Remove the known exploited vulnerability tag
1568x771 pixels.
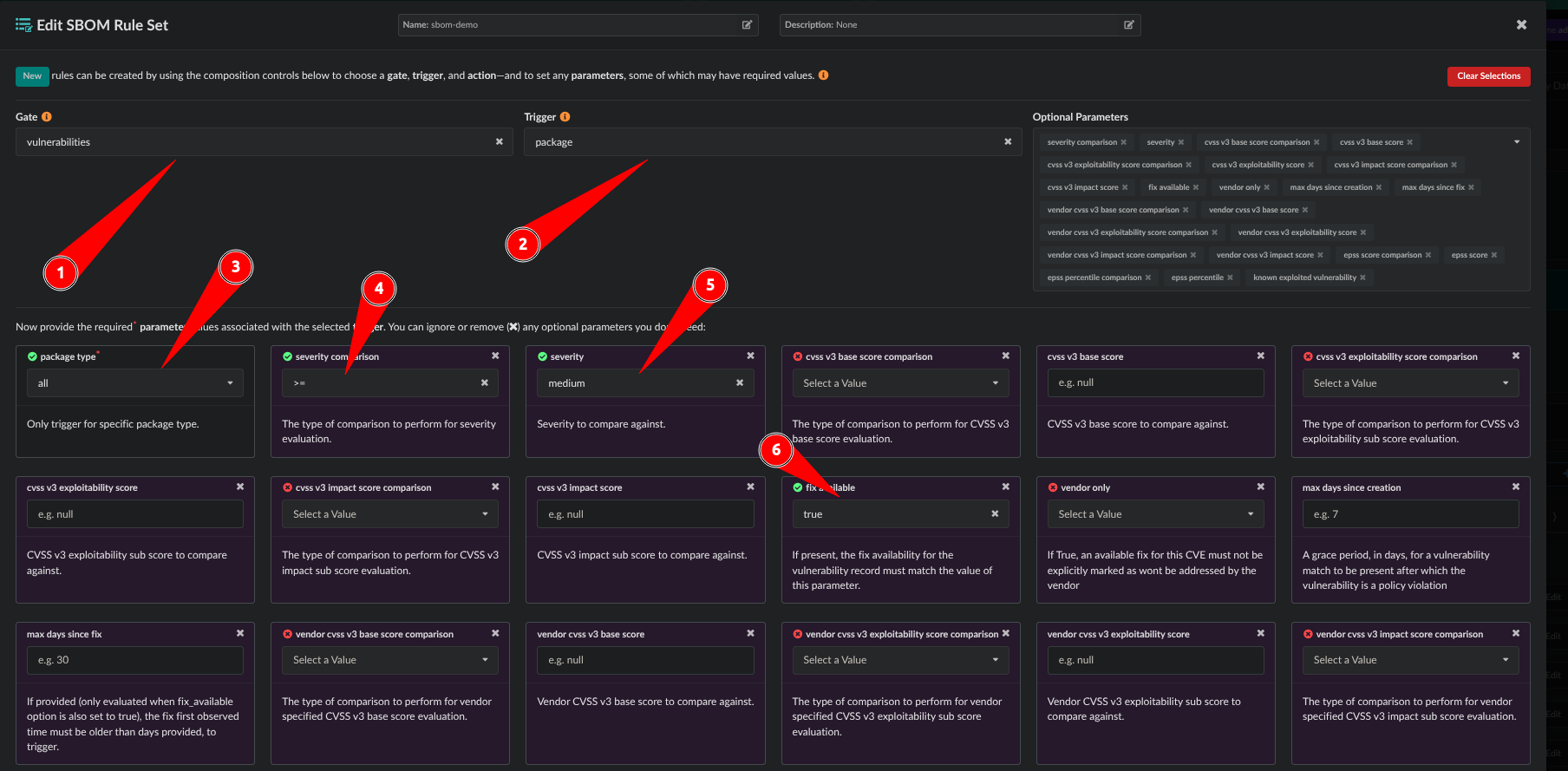(1362, 278)
